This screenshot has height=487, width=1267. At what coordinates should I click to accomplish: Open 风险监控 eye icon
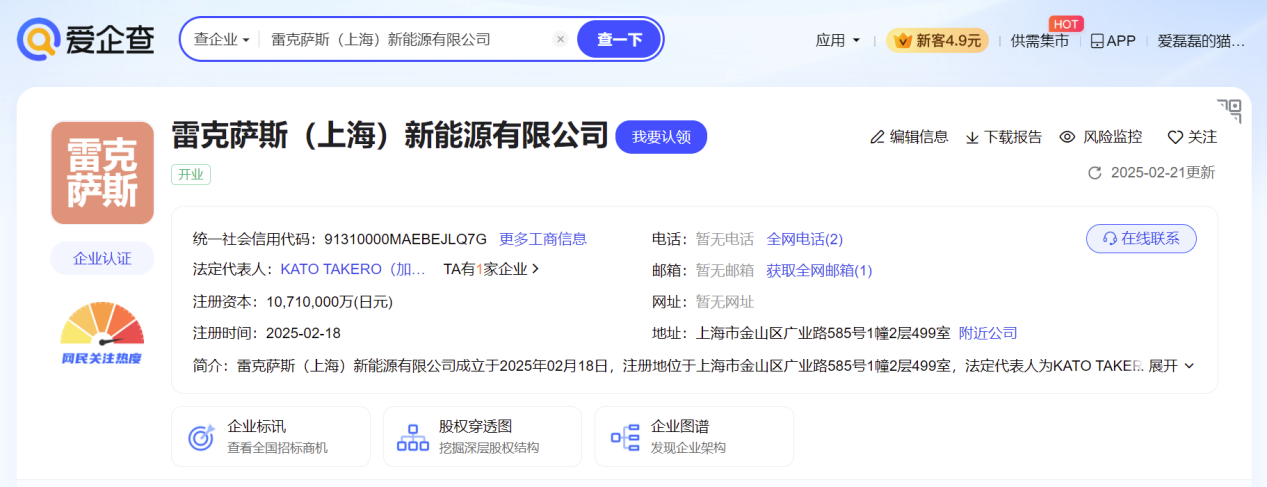click(1067, 137)
